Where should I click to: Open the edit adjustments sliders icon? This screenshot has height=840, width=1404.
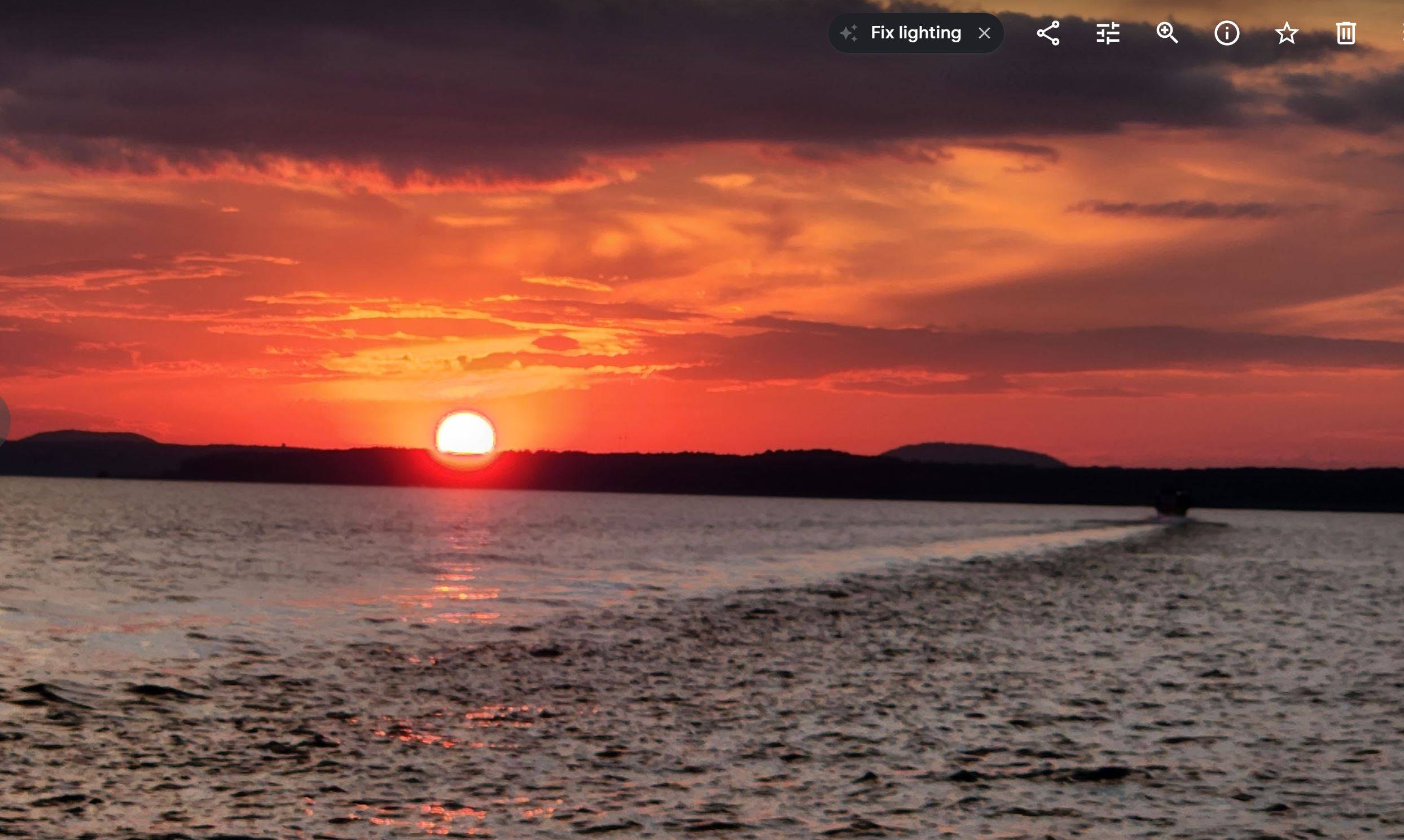(1108, 33)
